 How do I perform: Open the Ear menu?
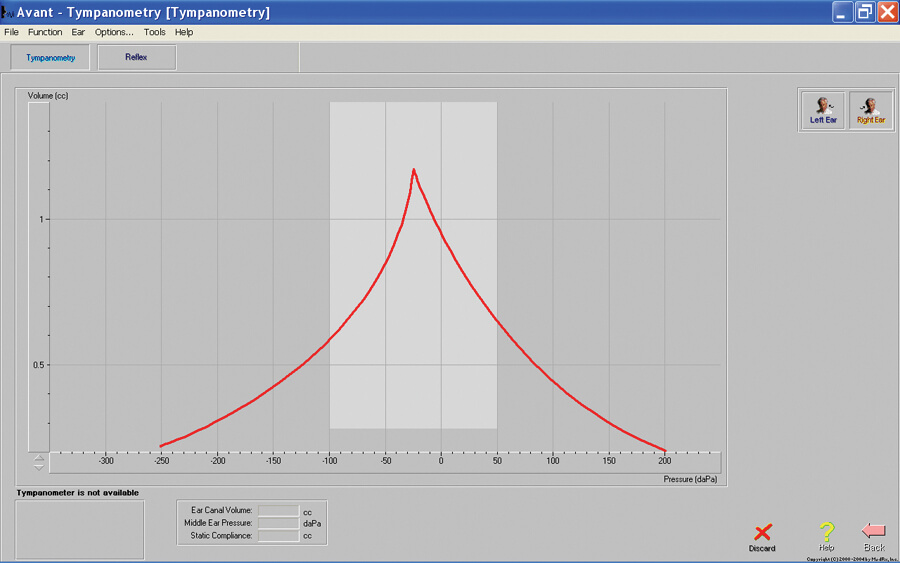[x=78, y=32]
